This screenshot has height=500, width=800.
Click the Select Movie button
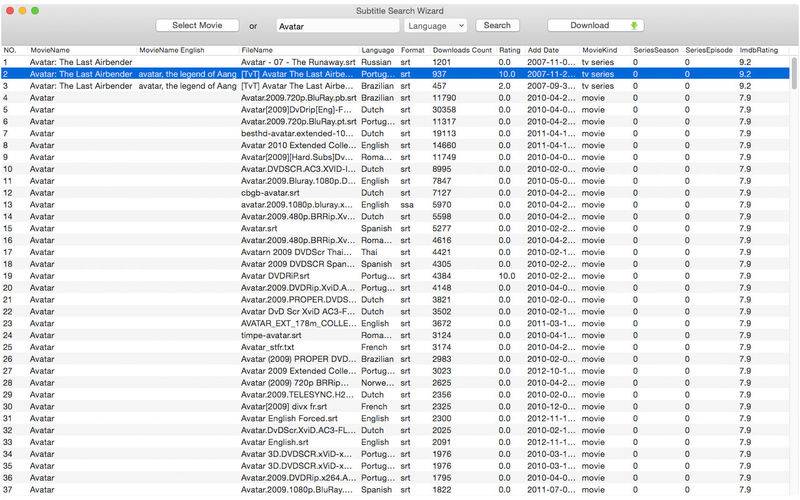pos(197,26)
